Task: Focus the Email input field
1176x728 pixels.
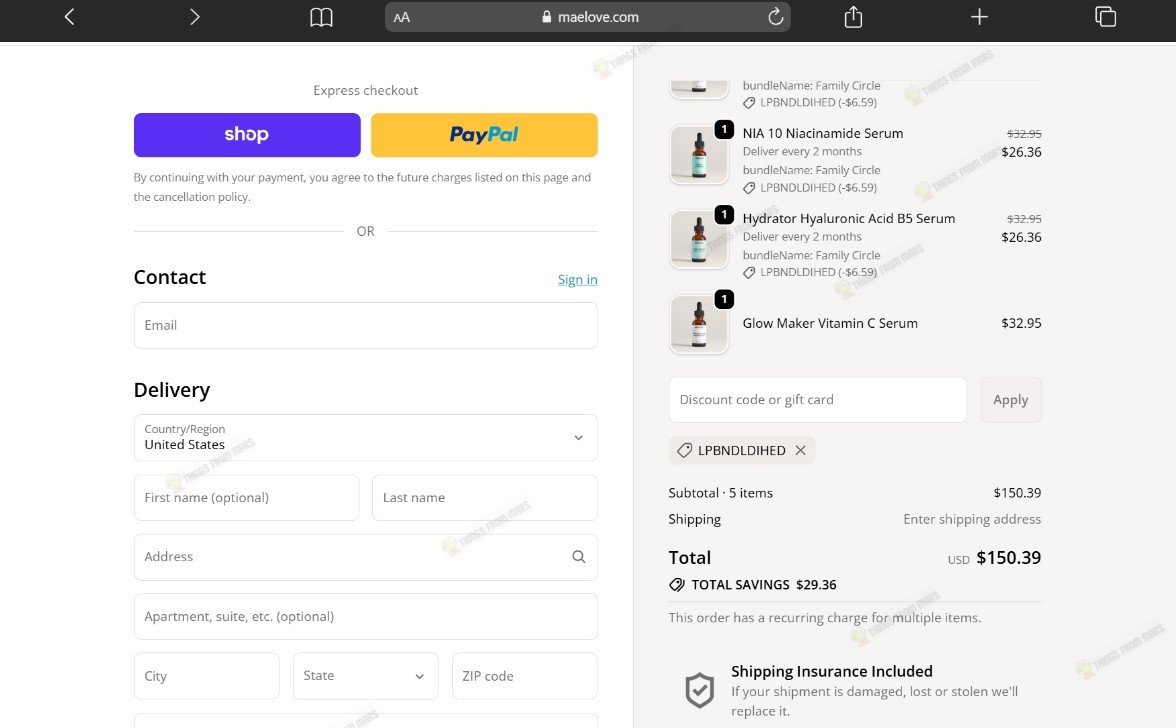Action: point(365,325)
